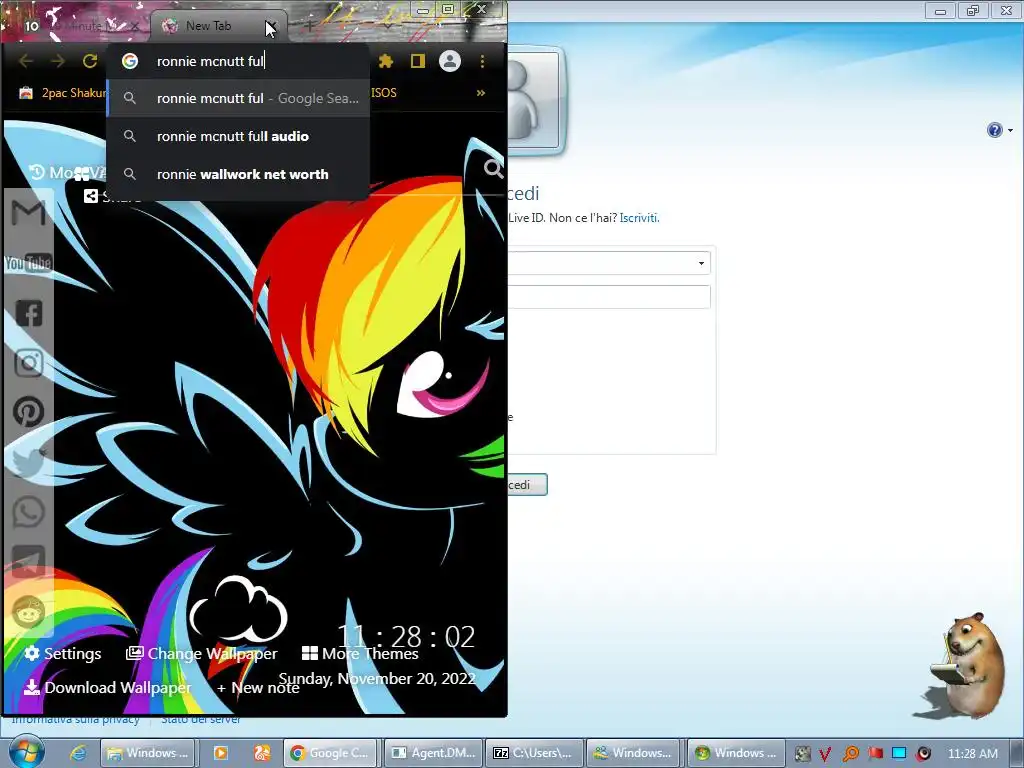Open the Live ID dropdown in Messenger
This screenshot has width=1024, height=768.
coord(701,263)
